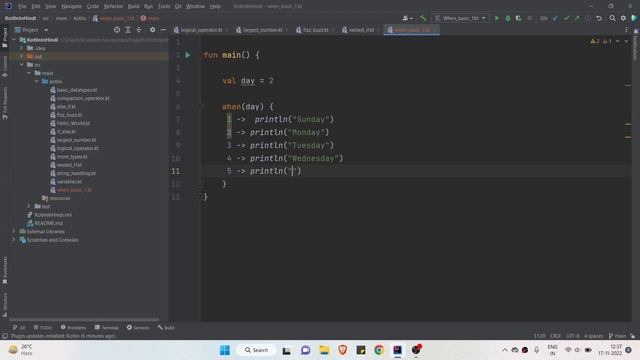This screenshot has height=360, width=640.
Task: Hide the Project panel with minus icon
Action: click(x=163, y=30)
